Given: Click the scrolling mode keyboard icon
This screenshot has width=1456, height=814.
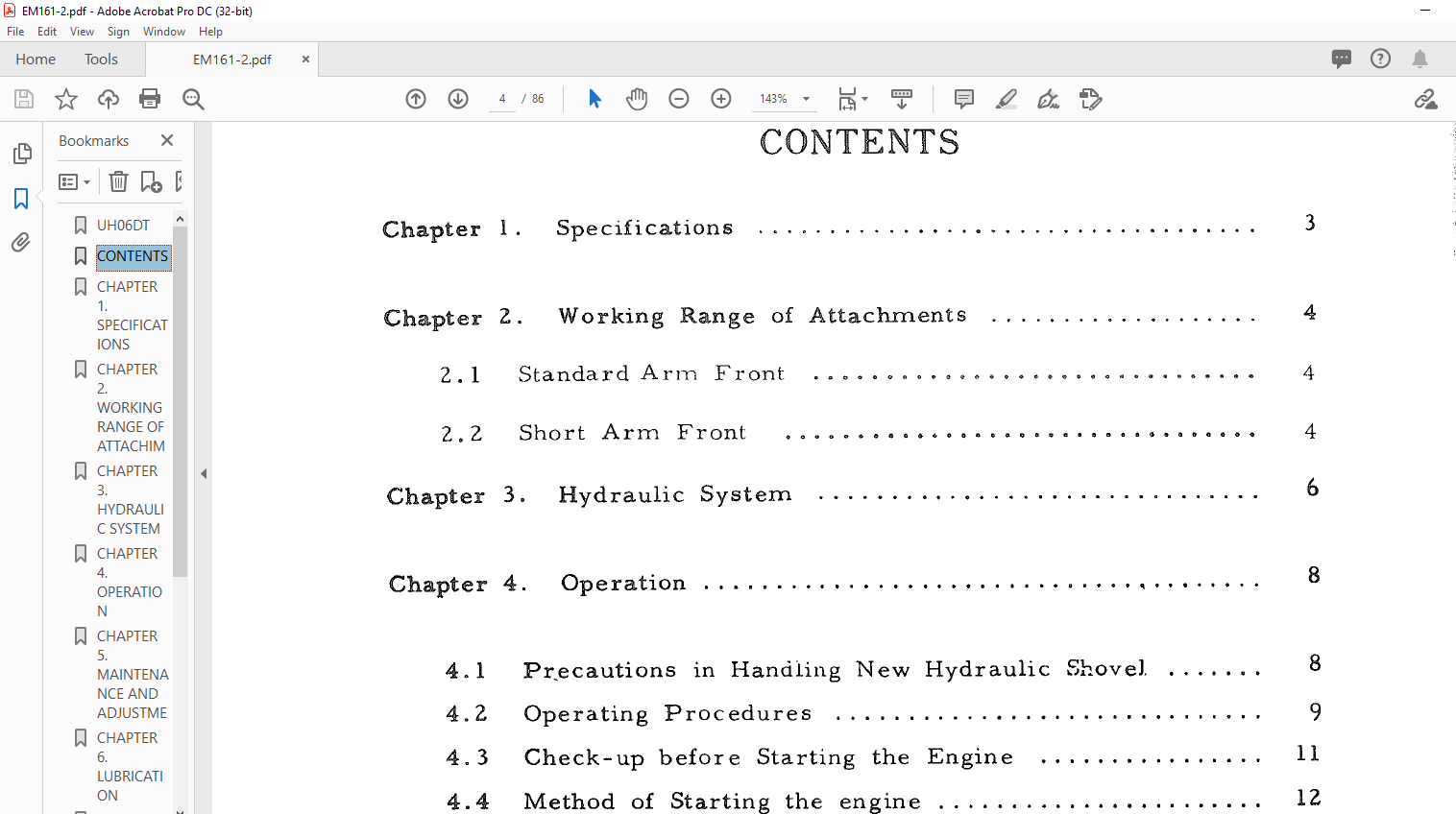Looking at the screenshot, I should (x=902, y=99).
